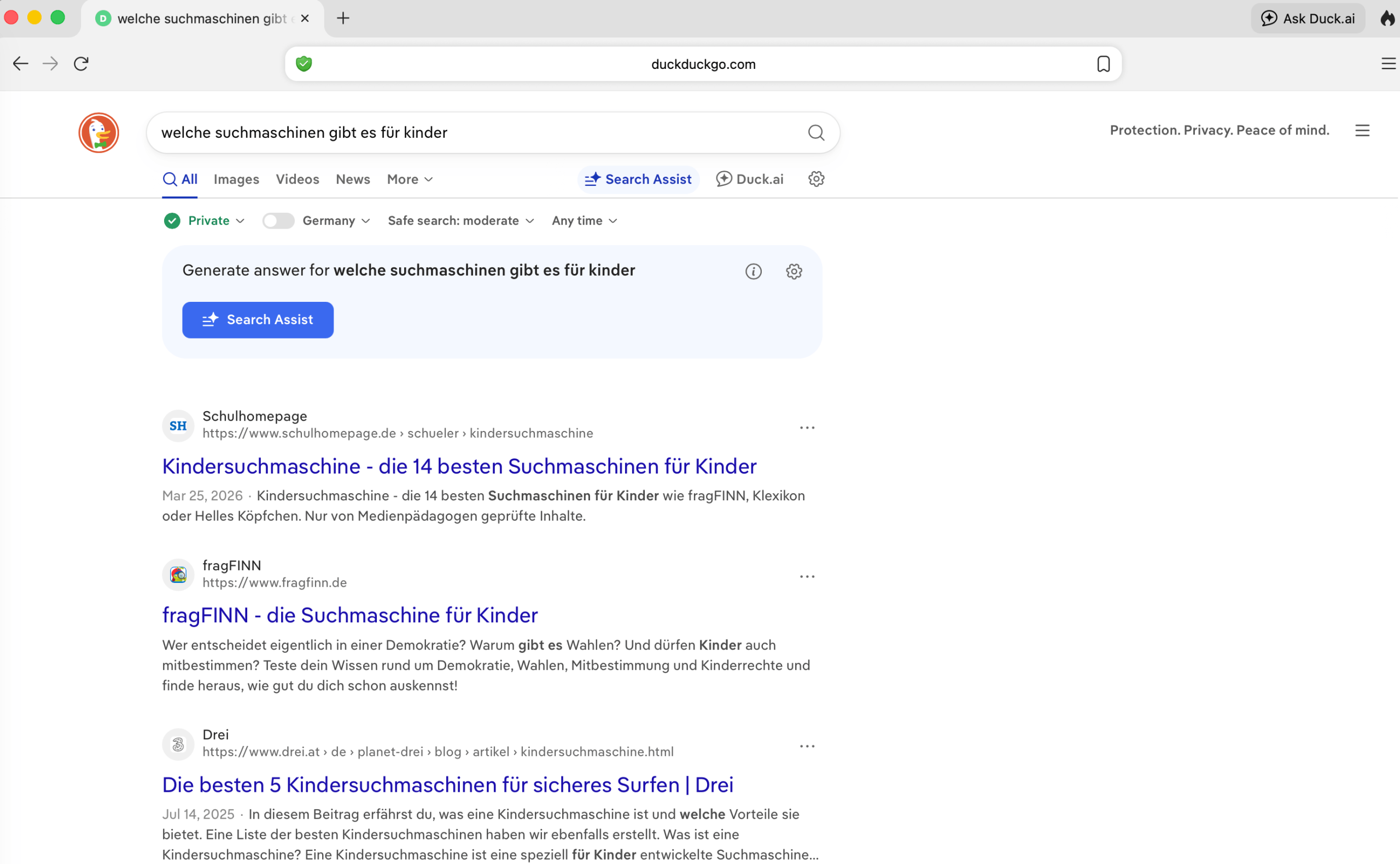Go back to the previous page
The height and width of the screenshot is (864, 1400).
click(x=21, y=63)
